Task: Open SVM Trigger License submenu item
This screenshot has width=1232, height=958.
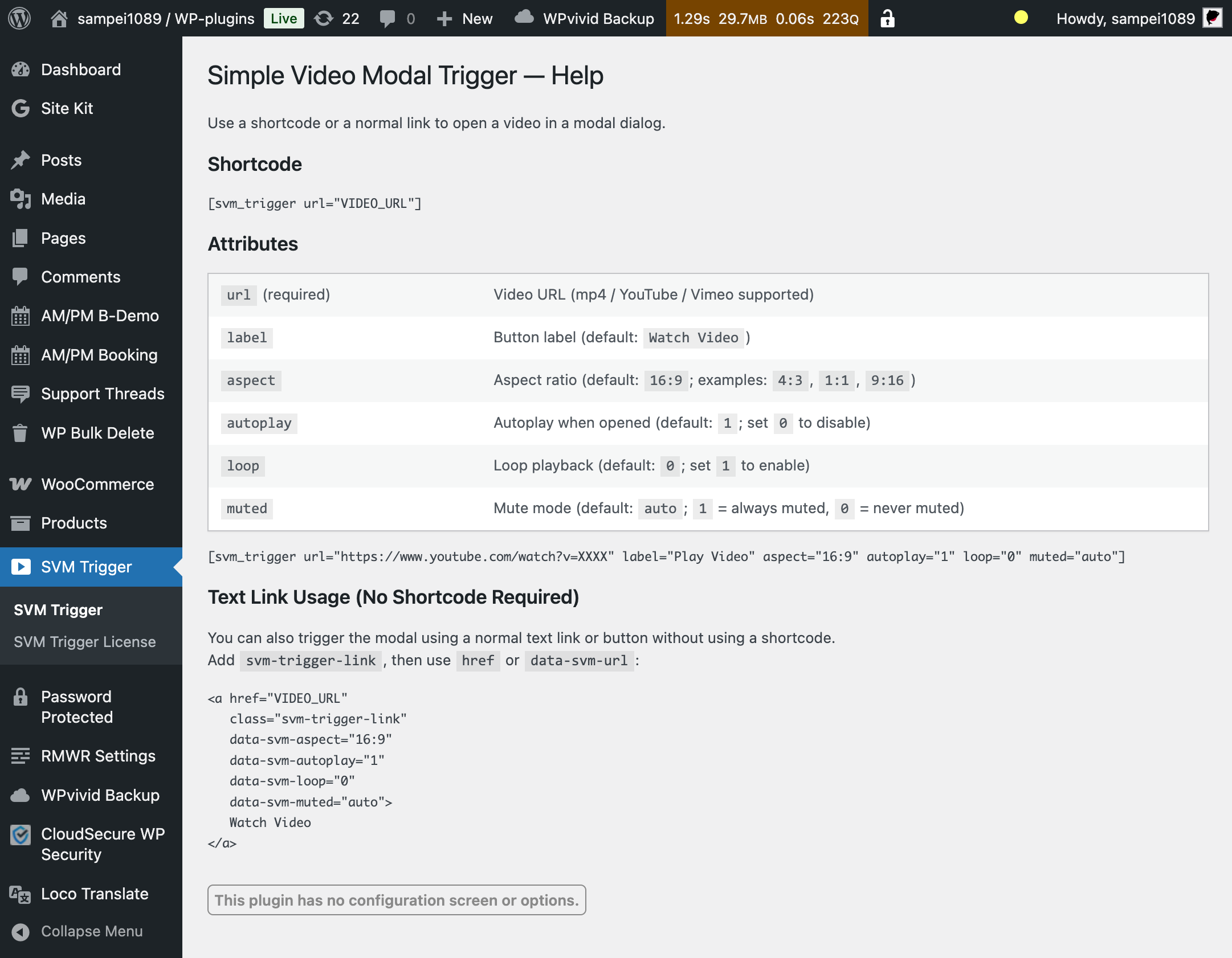Action: 85,642
